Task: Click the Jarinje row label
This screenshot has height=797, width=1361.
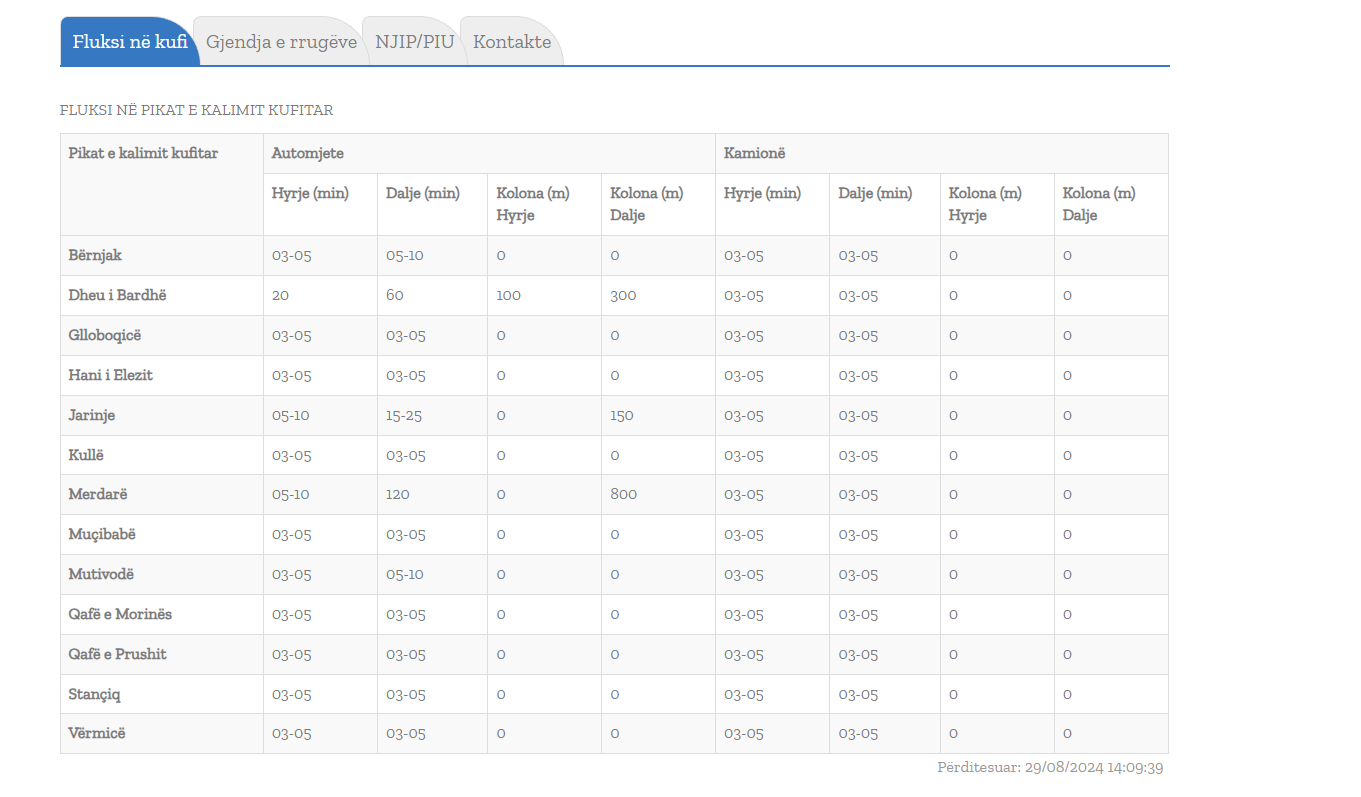Action: 92,415
